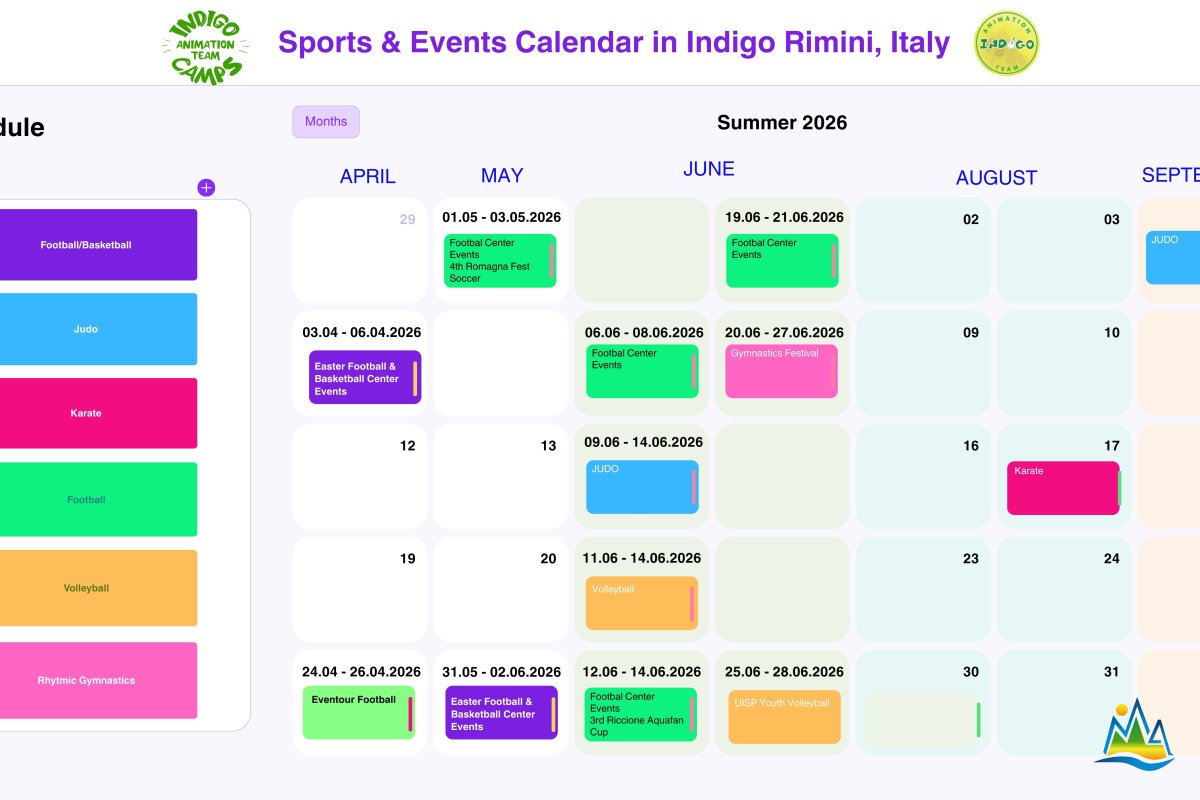Screen dimensions: 1200x800
Task: Select the Football/Basketball purple category
Action: click(x=86, y=245)
